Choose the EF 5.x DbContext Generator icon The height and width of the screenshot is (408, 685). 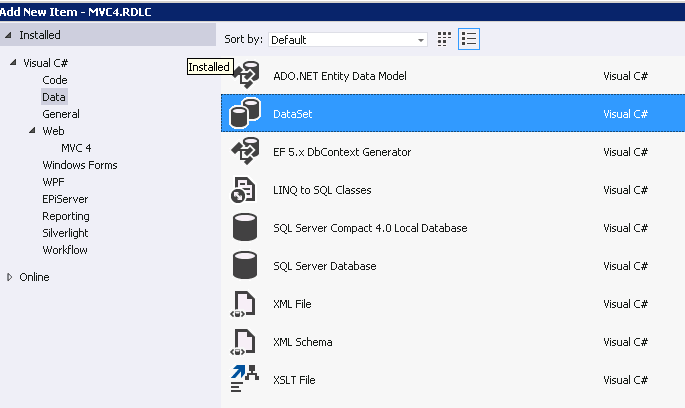[245, 151]
